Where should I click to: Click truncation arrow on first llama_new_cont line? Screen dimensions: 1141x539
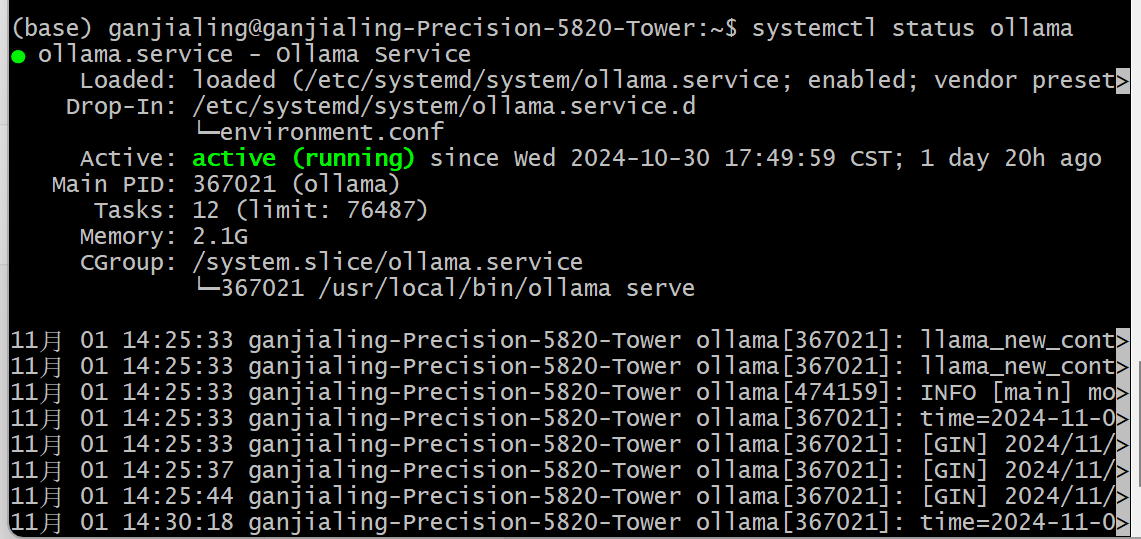[1123, 340]
